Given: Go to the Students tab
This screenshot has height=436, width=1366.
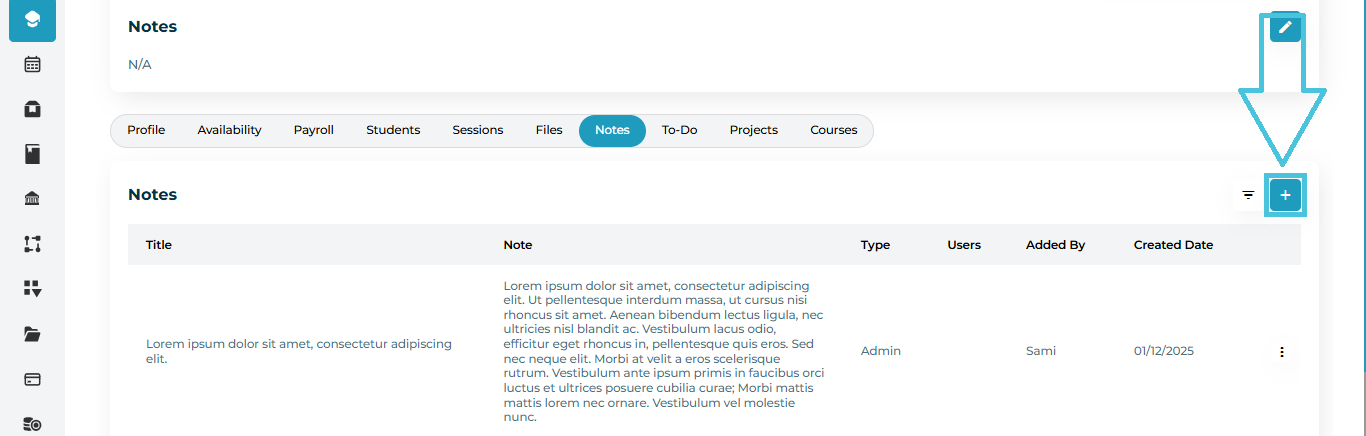Looking at the screenshot, I should [393, 130].
